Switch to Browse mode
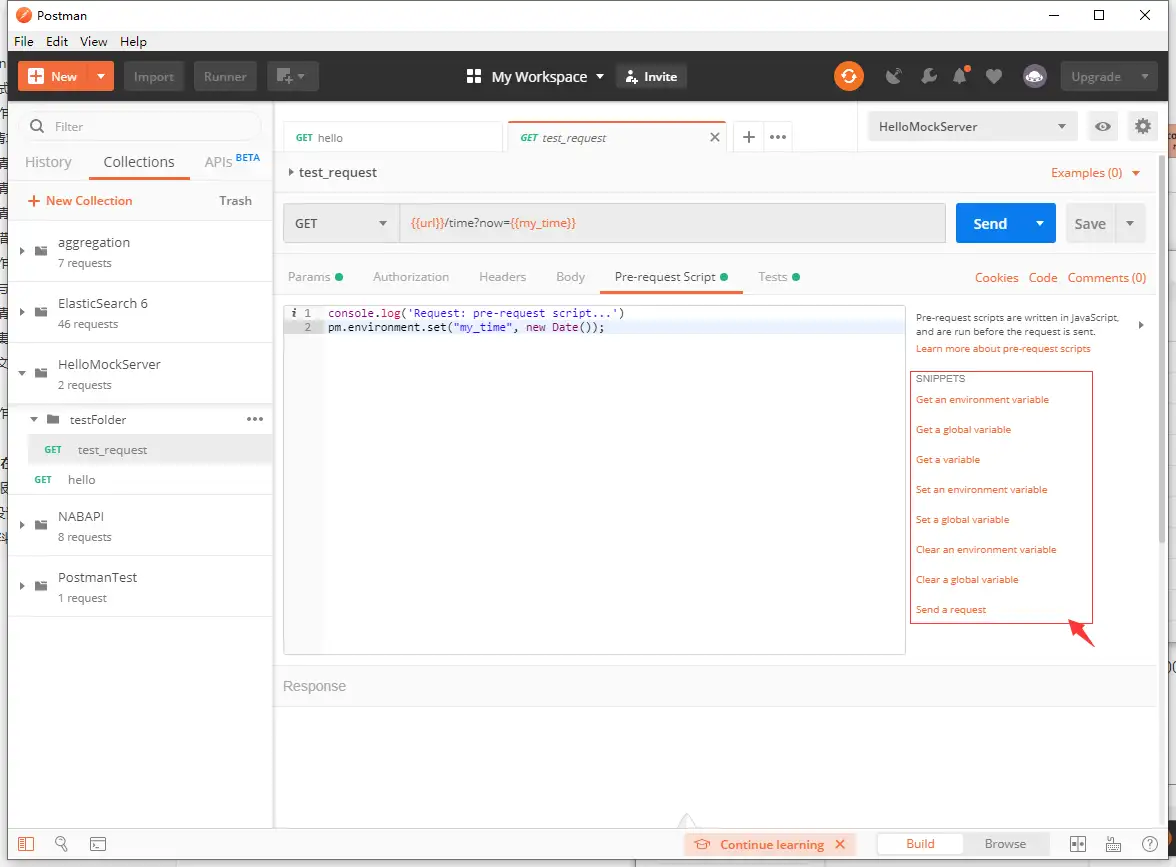The height and width of the screenshot is (867, 1176). [x=1005, y=844]
